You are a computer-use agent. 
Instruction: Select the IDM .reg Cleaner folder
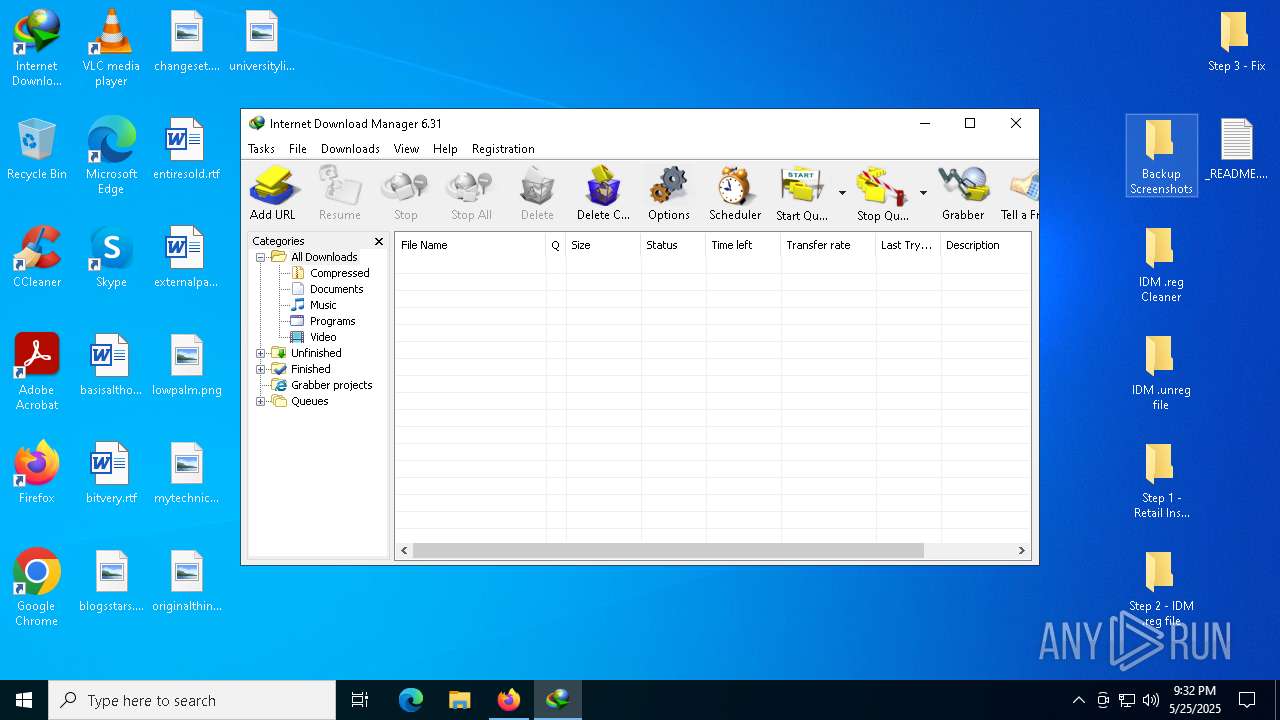(x=1160, y=264)
